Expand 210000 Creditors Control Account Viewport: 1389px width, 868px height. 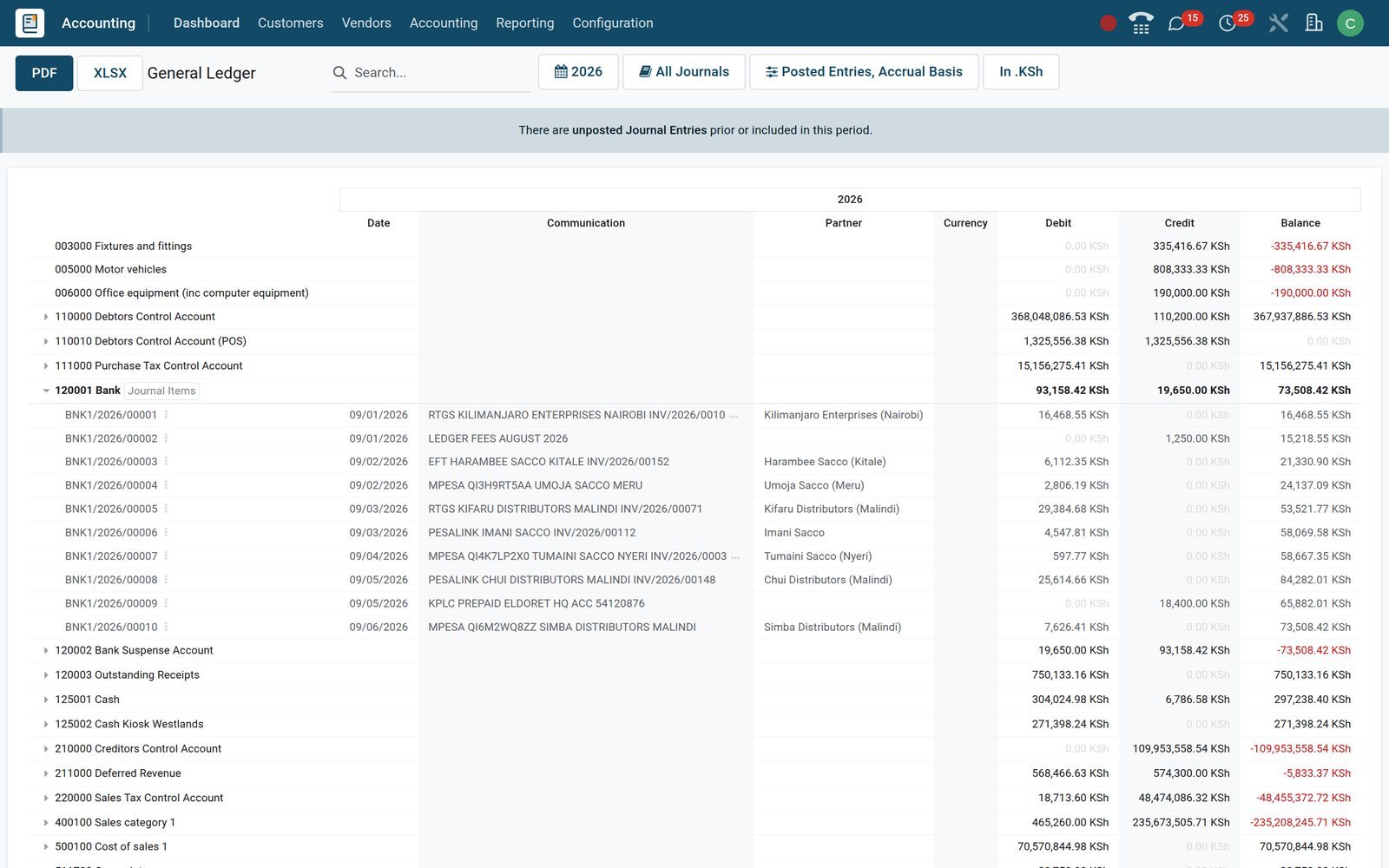46,748
